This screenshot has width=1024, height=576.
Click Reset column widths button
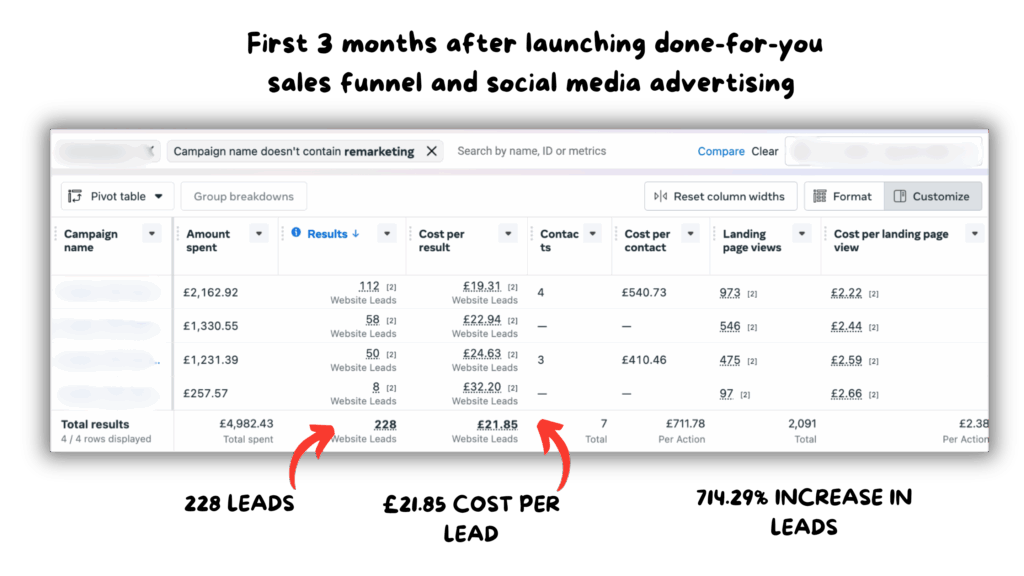[x=721, y=196]
